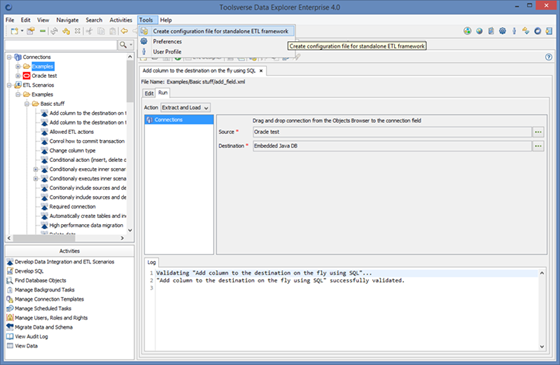
Task: Click the yellow back arrow icon
Action: click(x=124, y=31)
